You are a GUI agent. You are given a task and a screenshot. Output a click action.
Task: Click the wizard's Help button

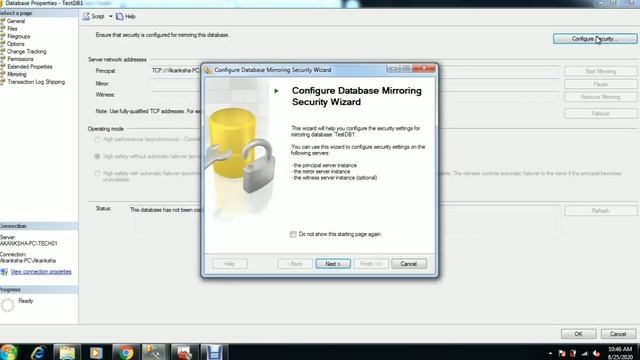tap(230, 264)
